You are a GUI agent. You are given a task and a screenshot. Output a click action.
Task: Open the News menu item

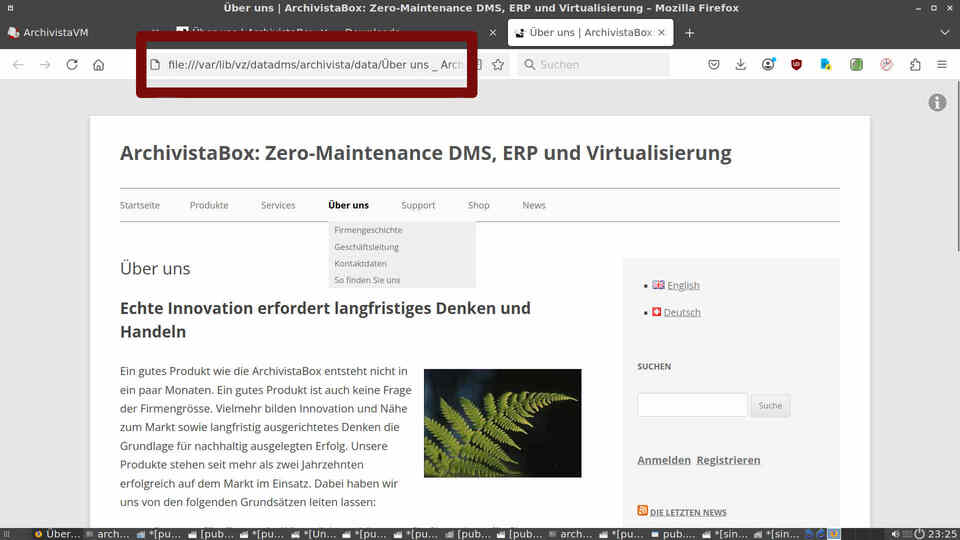(x=534, y=205)
